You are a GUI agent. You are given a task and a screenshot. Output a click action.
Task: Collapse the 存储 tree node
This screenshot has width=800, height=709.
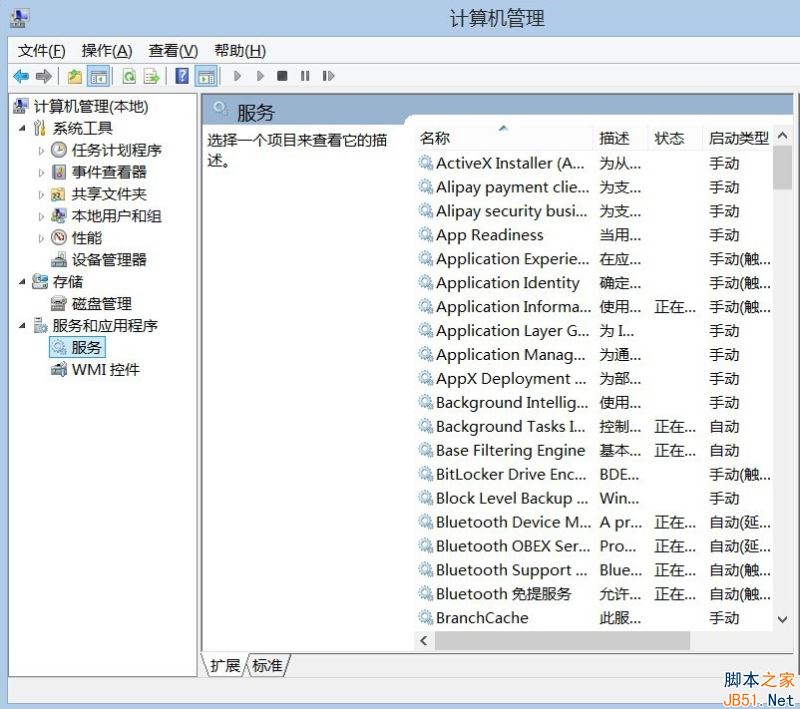point(22,282)
